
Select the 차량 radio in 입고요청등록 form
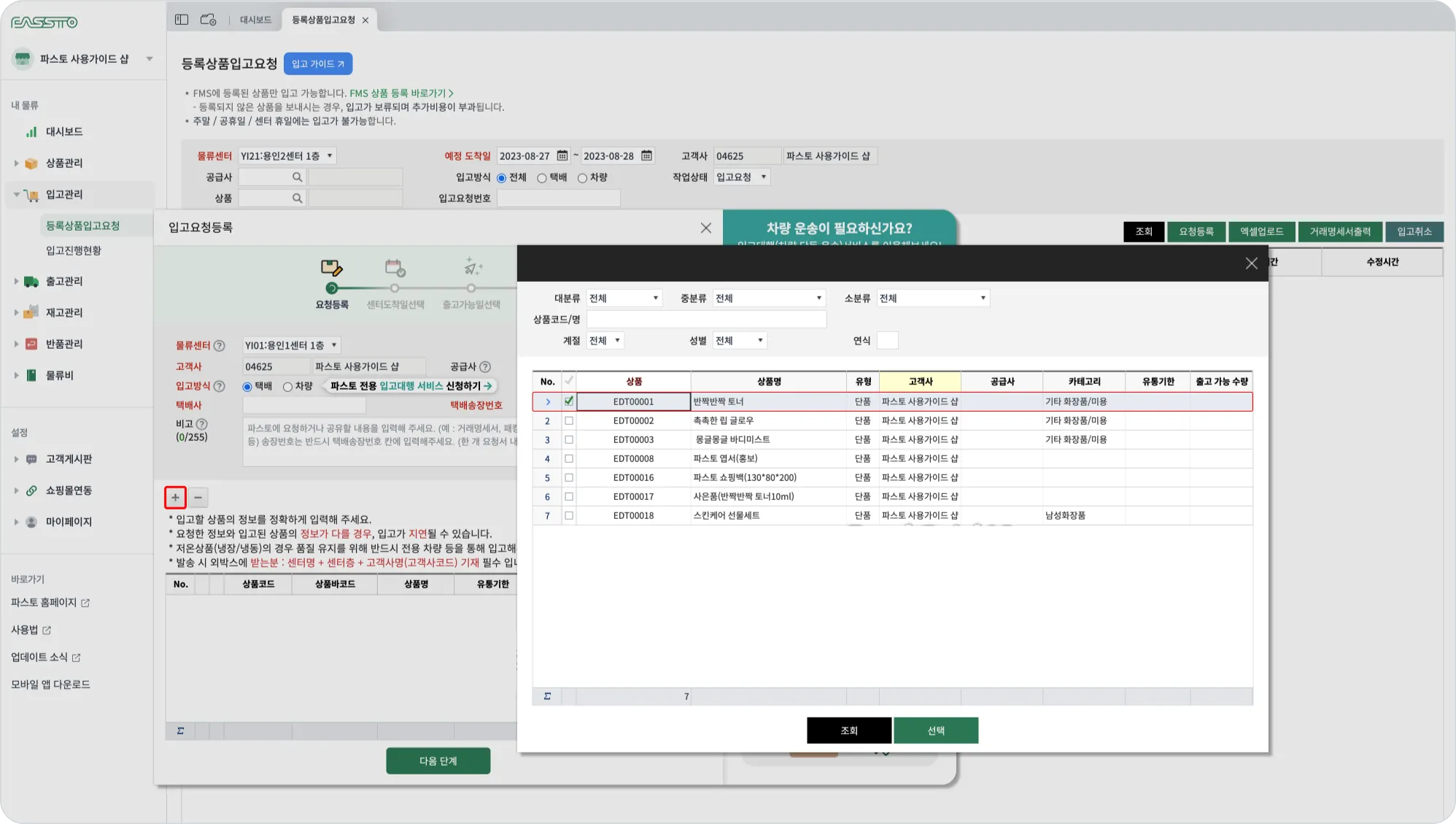pos(287,387)
